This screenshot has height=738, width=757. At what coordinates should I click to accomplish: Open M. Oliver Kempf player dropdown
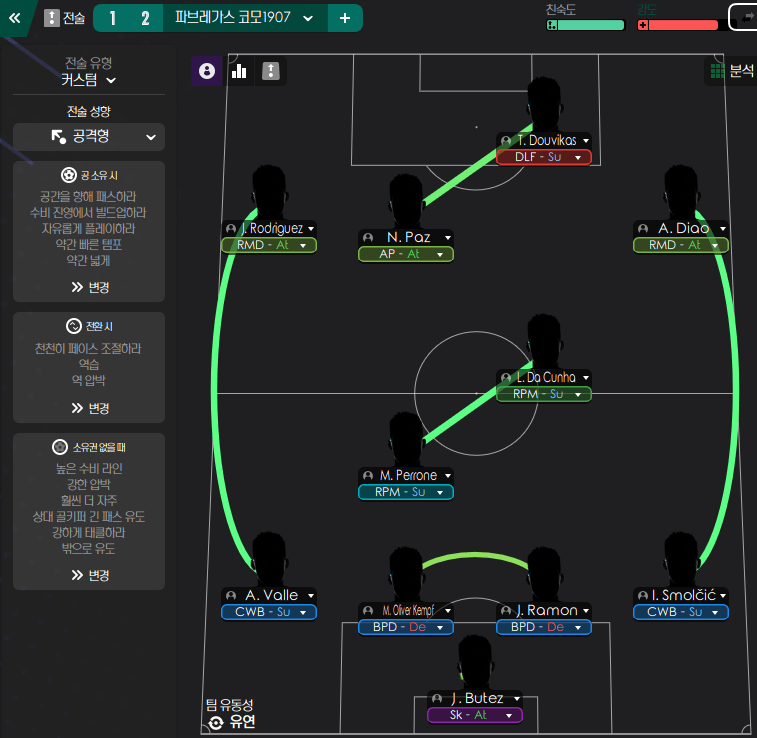point(448,611)
